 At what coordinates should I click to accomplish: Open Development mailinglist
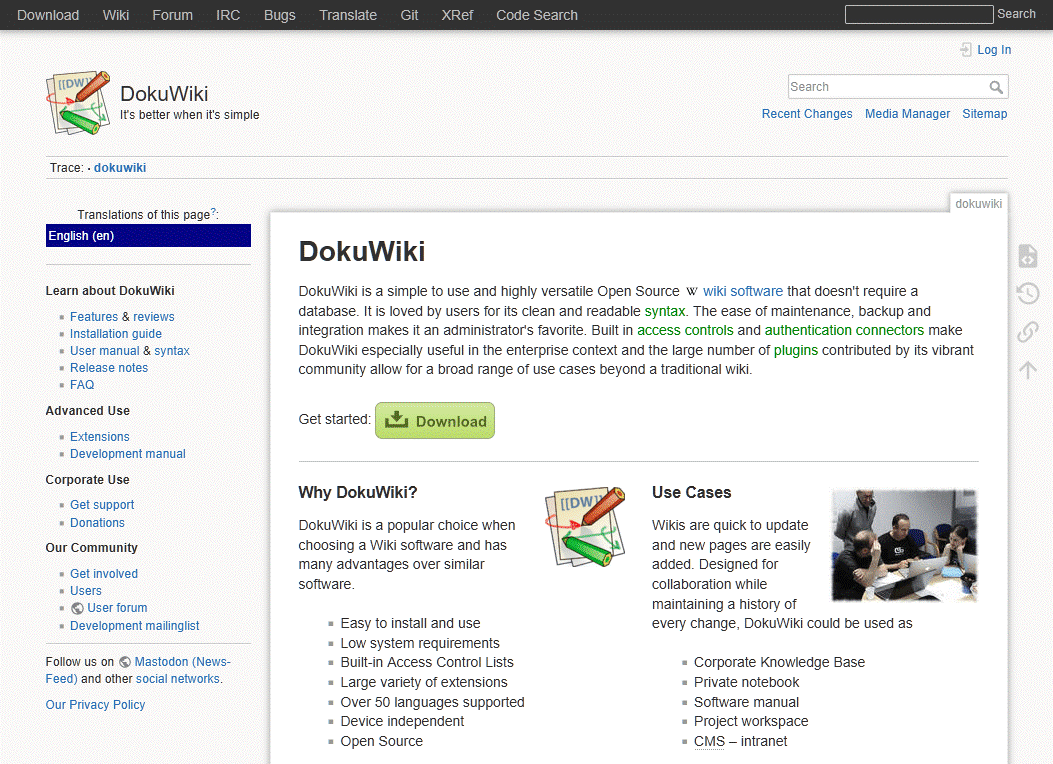pyautogui.click(x=134, y=626)
